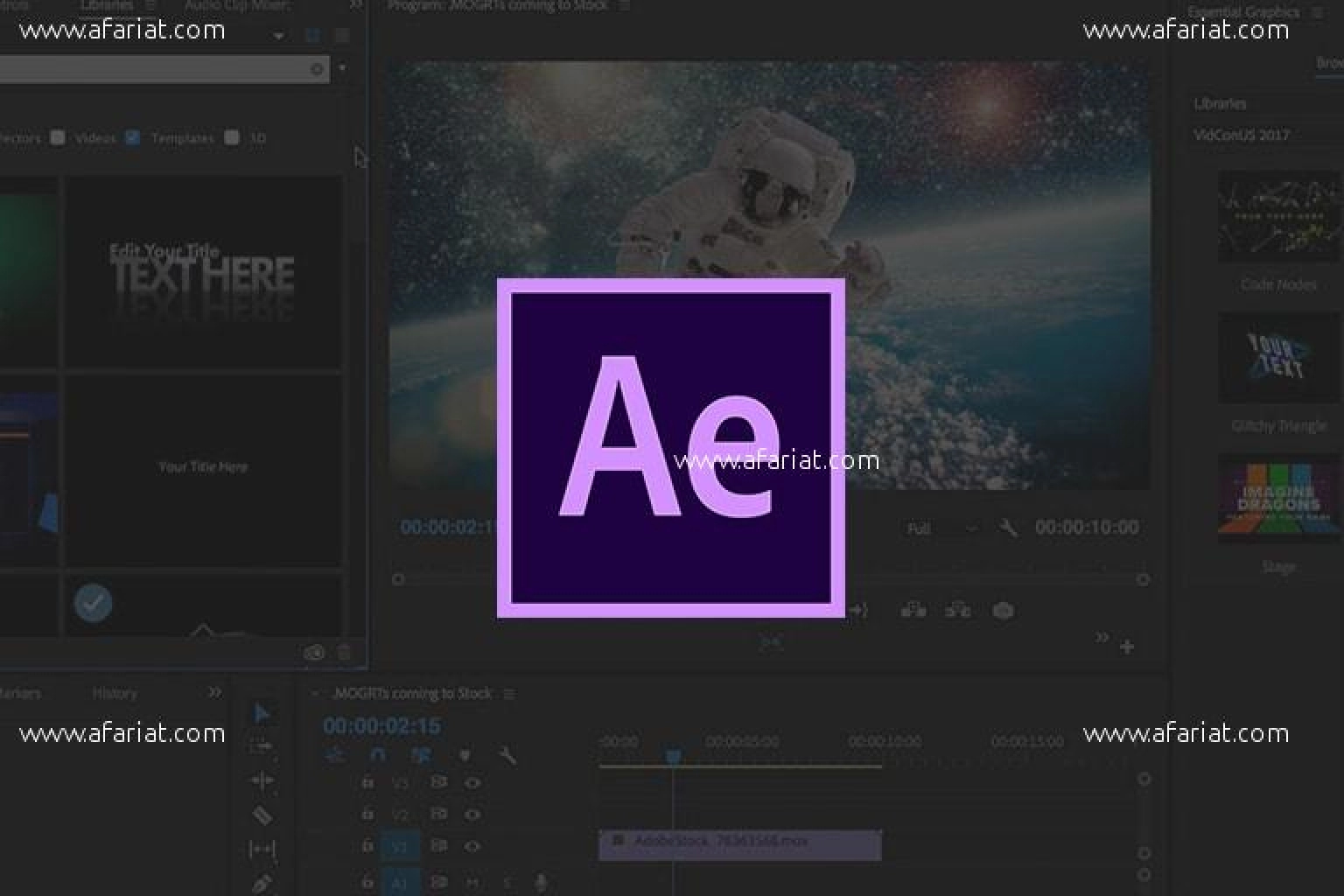Select the AdobeStock_76361566.mov clip
The height and width of the screenshot is (896, 1344).
[x=740, y=845]
